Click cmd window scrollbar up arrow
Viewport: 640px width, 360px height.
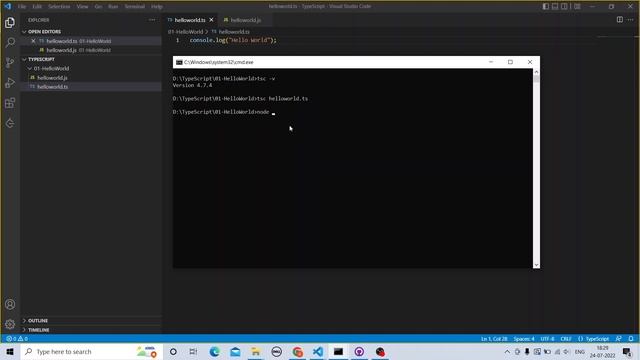tap(536, 72)
